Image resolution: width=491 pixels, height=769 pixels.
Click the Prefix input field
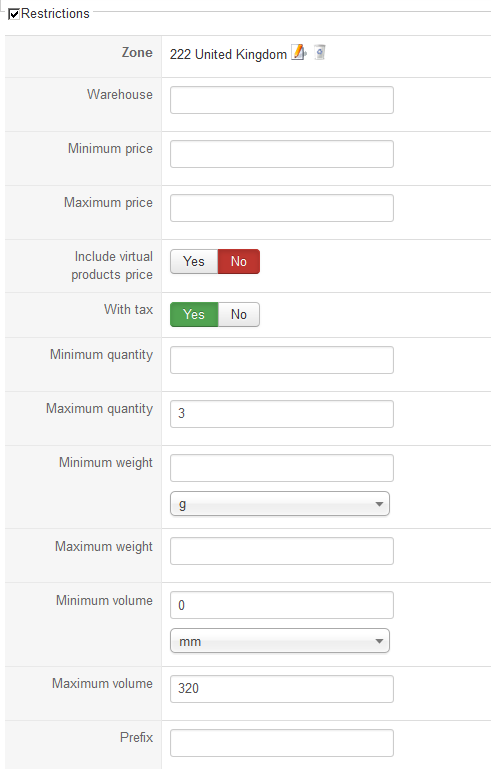[x=282, y=743]
